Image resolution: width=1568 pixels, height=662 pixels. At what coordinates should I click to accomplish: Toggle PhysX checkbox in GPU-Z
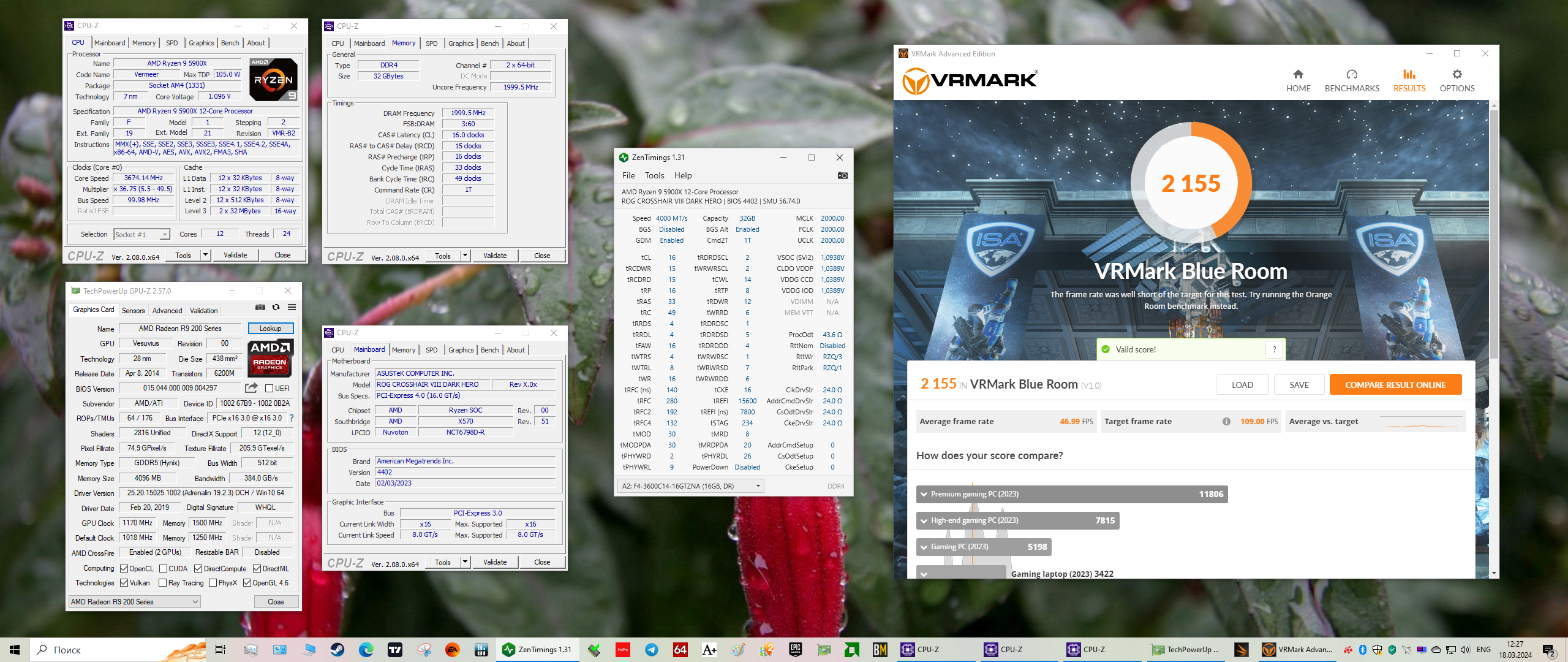pos(213,583)
